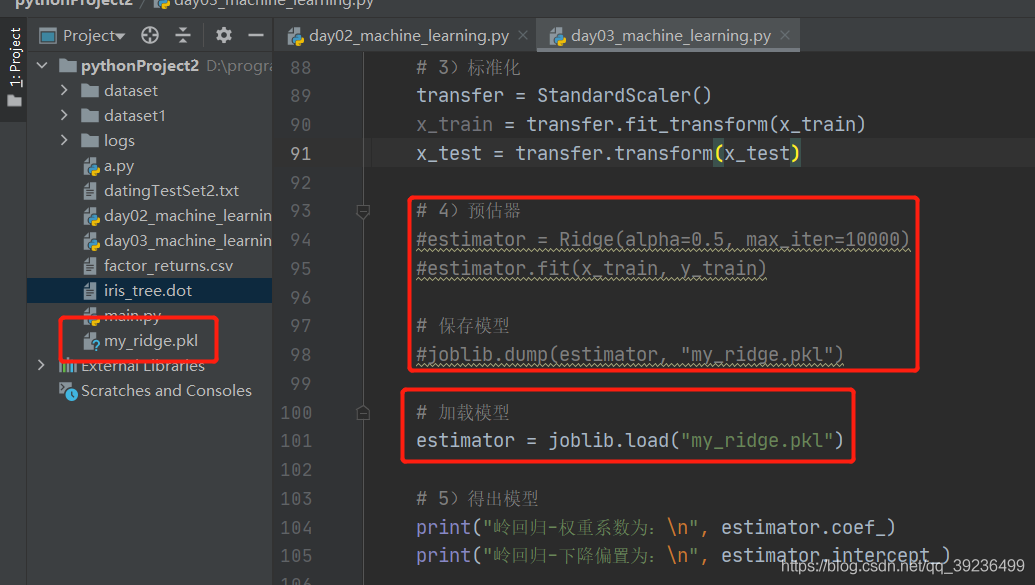Image resolution: width=1035 pixels, height=585 pixels.
Task: Click the iris_tree.dot file icon
Action: [x=90, y=291]
